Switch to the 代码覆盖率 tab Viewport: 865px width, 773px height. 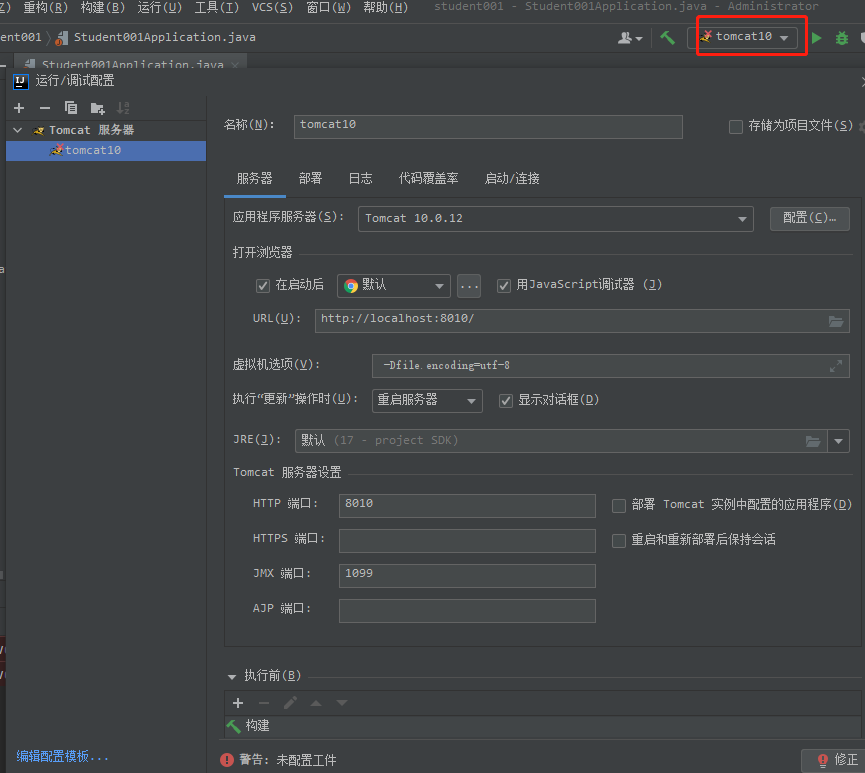[x=428, y=179]
